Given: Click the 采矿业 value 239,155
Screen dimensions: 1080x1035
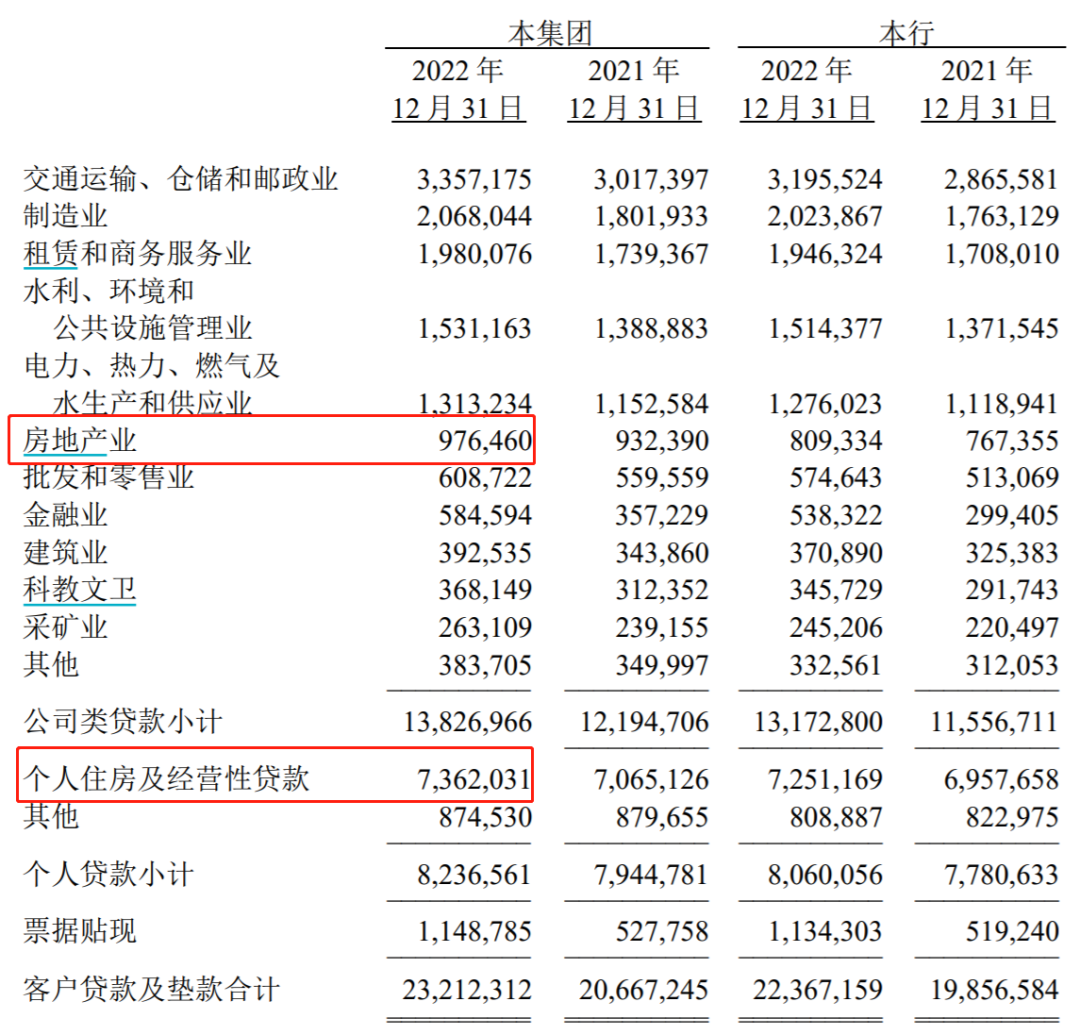Looking at the screenshot, I should point(662,627).
